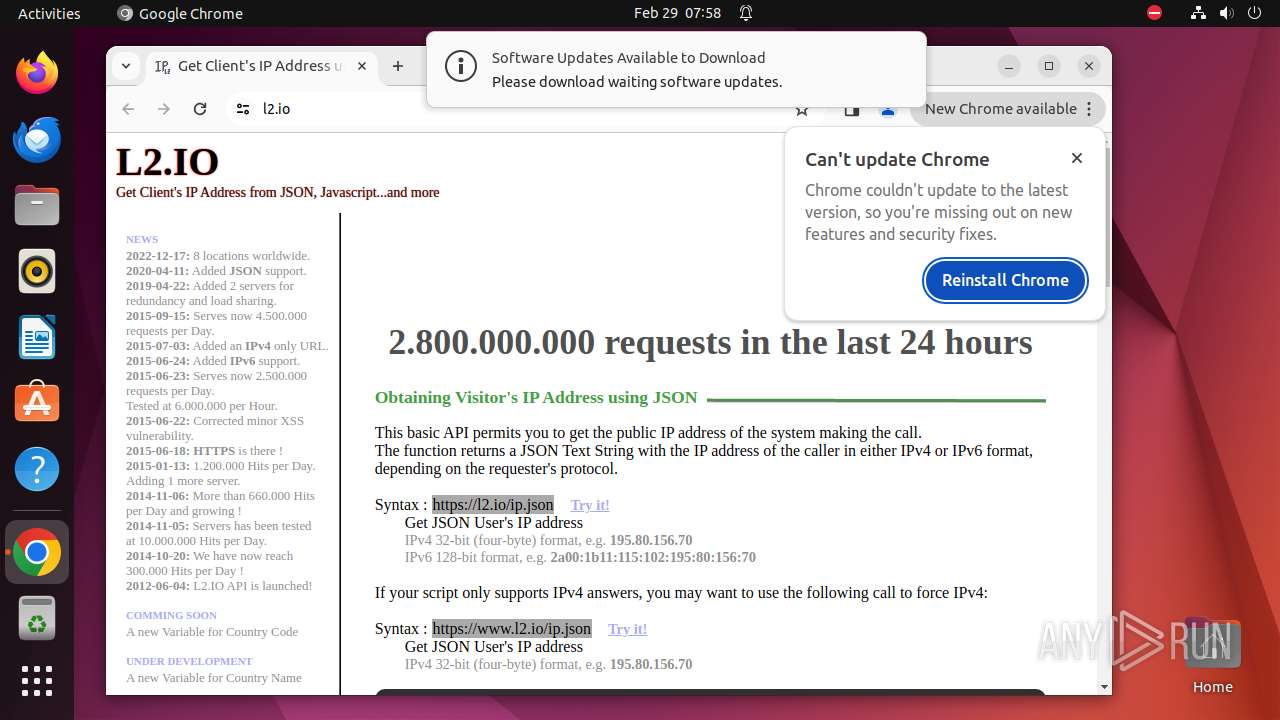This screenshot has width=1280, height=720.
Task: Click the IPv6 128-bit format example line
Action: pyautogui.click(x=580, y=557)
